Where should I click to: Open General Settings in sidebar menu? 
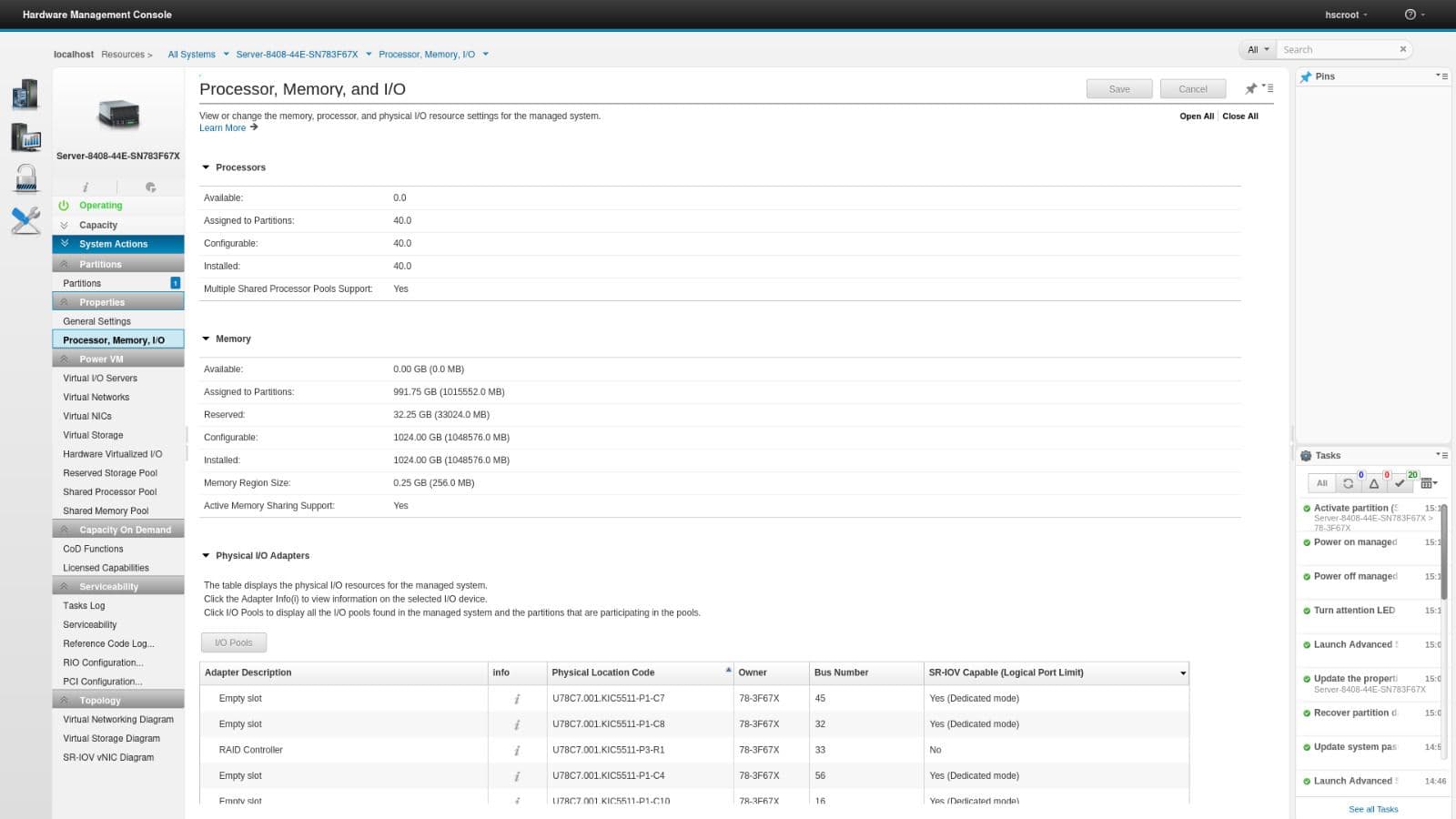[x=96, y=321]
